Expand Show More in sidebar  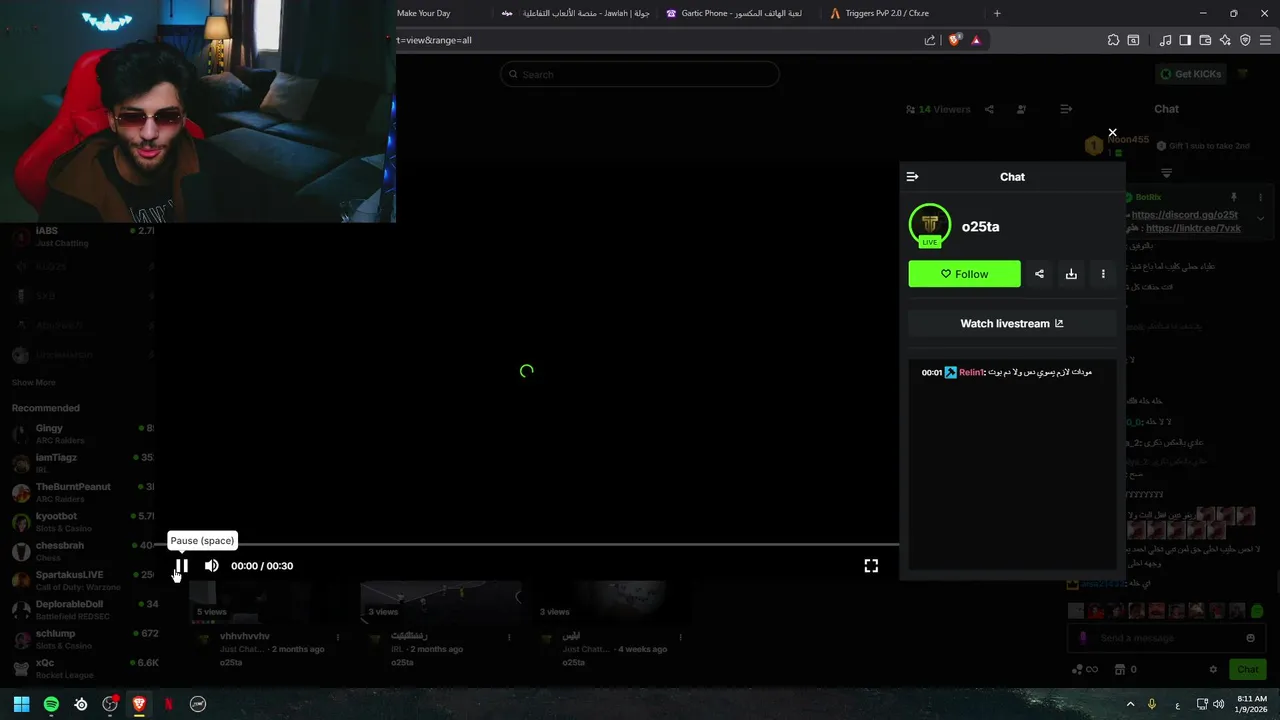point(33,382)
